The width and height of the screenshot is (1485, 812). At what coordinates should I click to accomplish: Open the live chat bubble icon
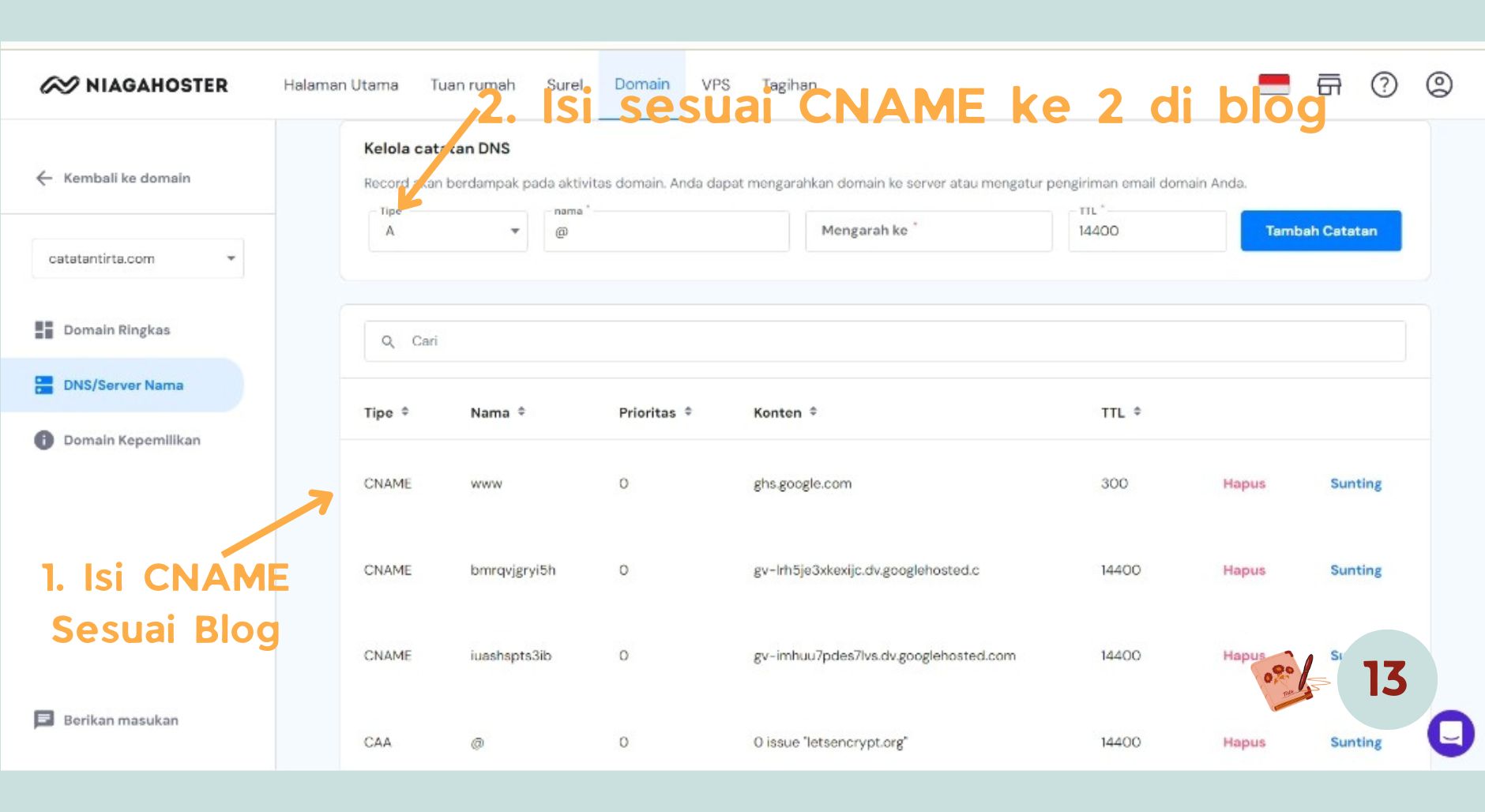[x=1451, y=734]
